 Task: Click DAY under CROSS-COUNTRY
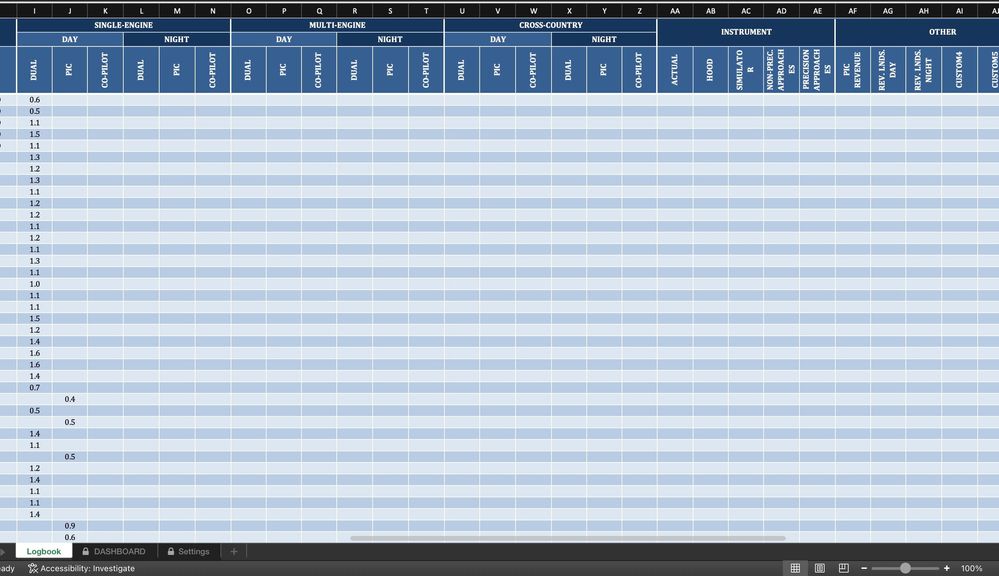pyautogui.click(x=498, y=39)
